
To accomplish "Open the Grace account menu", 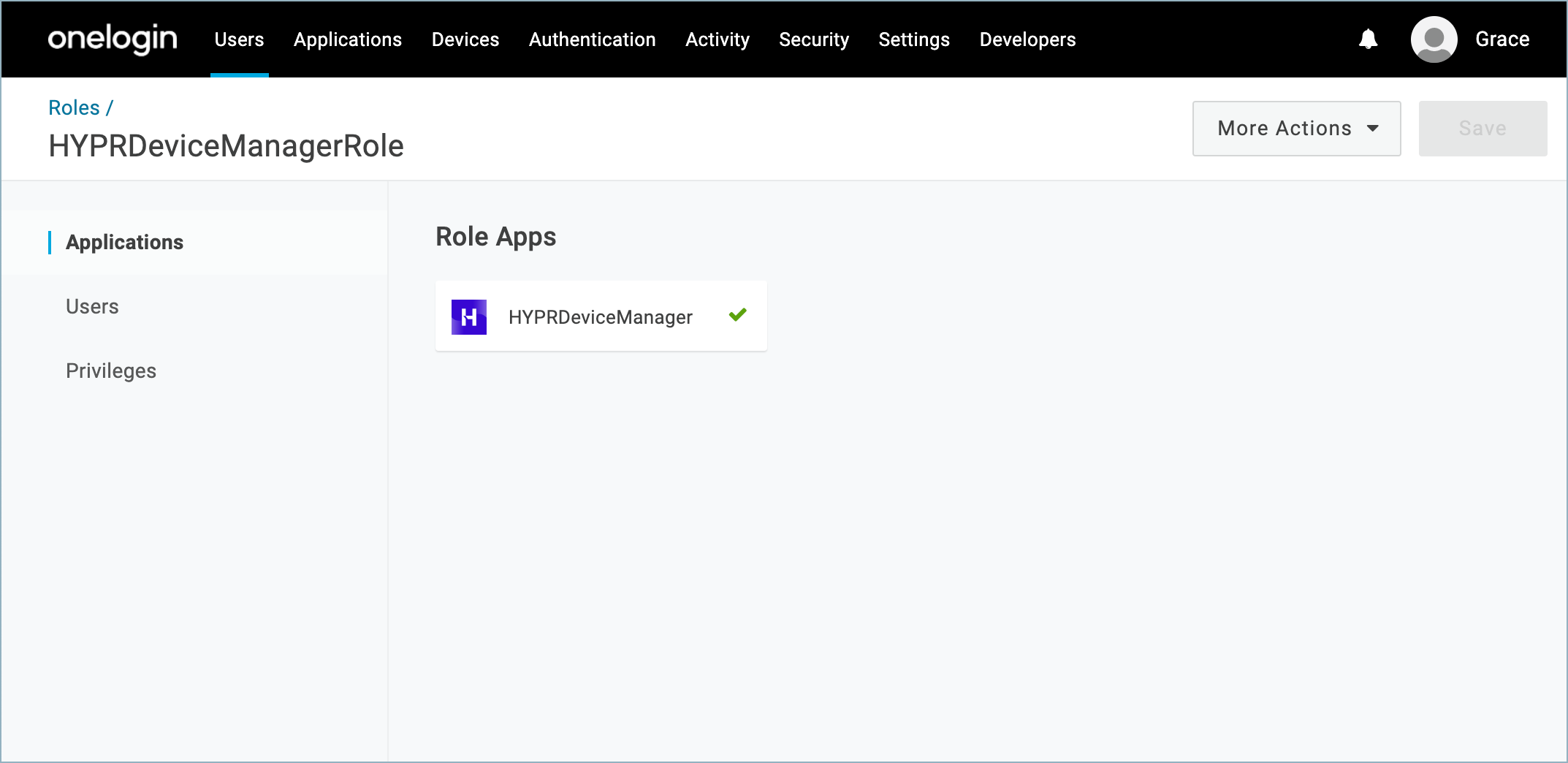I will tap(1502, 39).
